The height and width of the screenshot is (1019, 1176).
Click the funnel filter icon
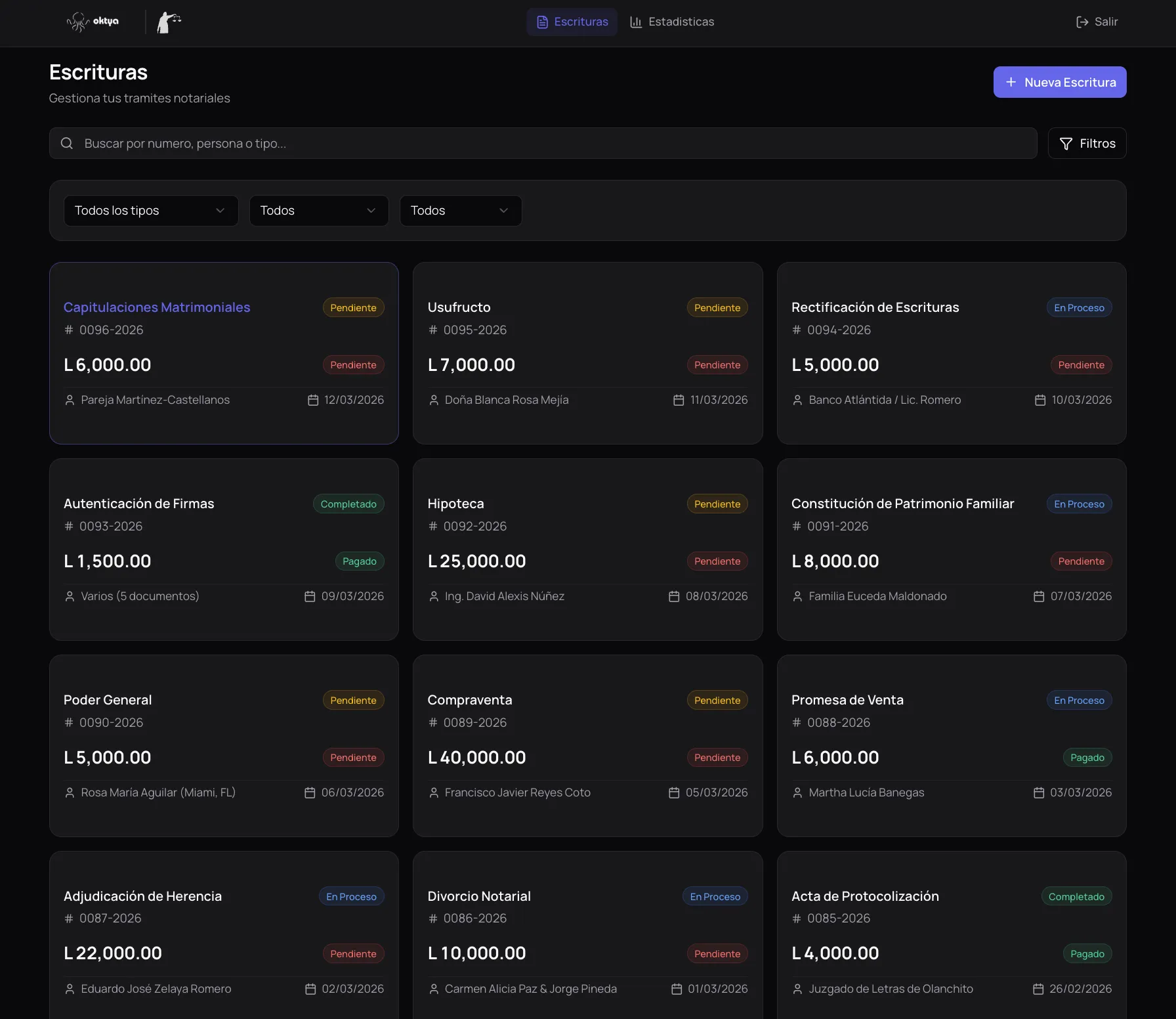pos(1066,144)
